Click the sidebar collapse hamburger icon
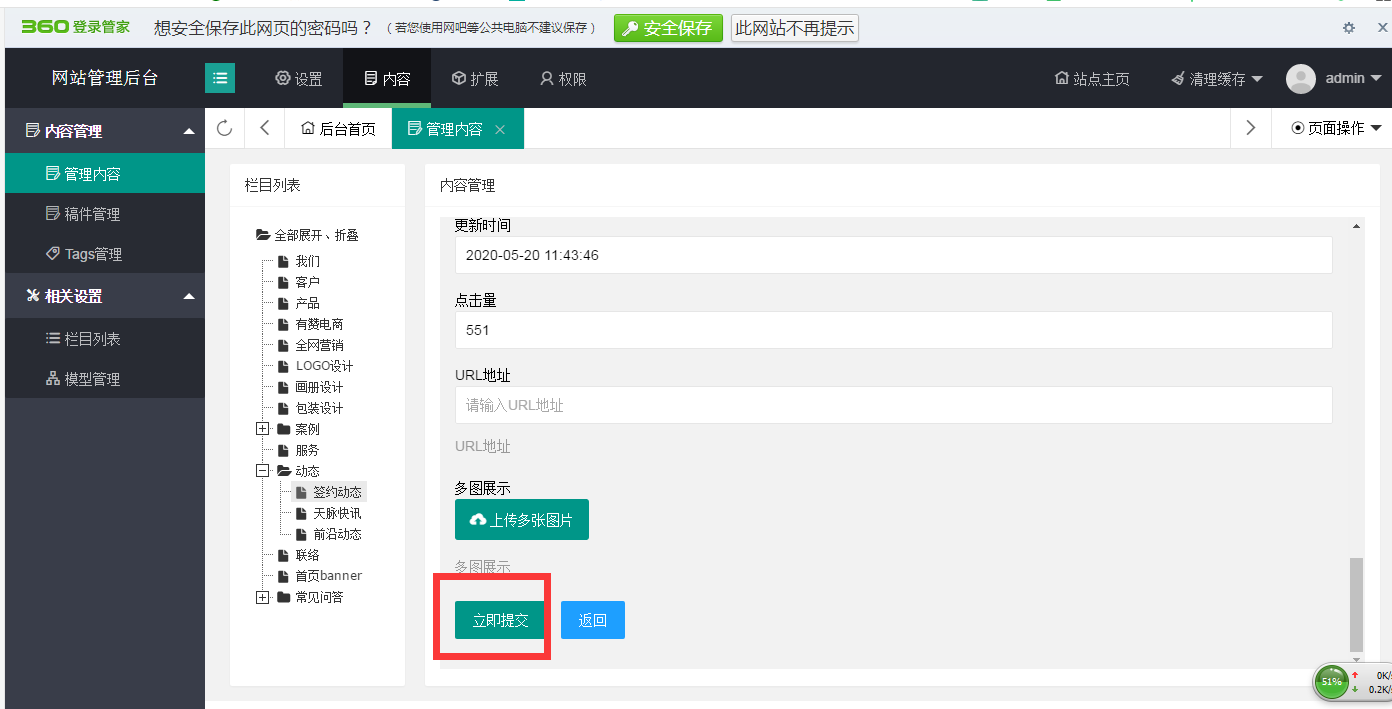This screenshot has height=709, width=1392. [220, 78]
